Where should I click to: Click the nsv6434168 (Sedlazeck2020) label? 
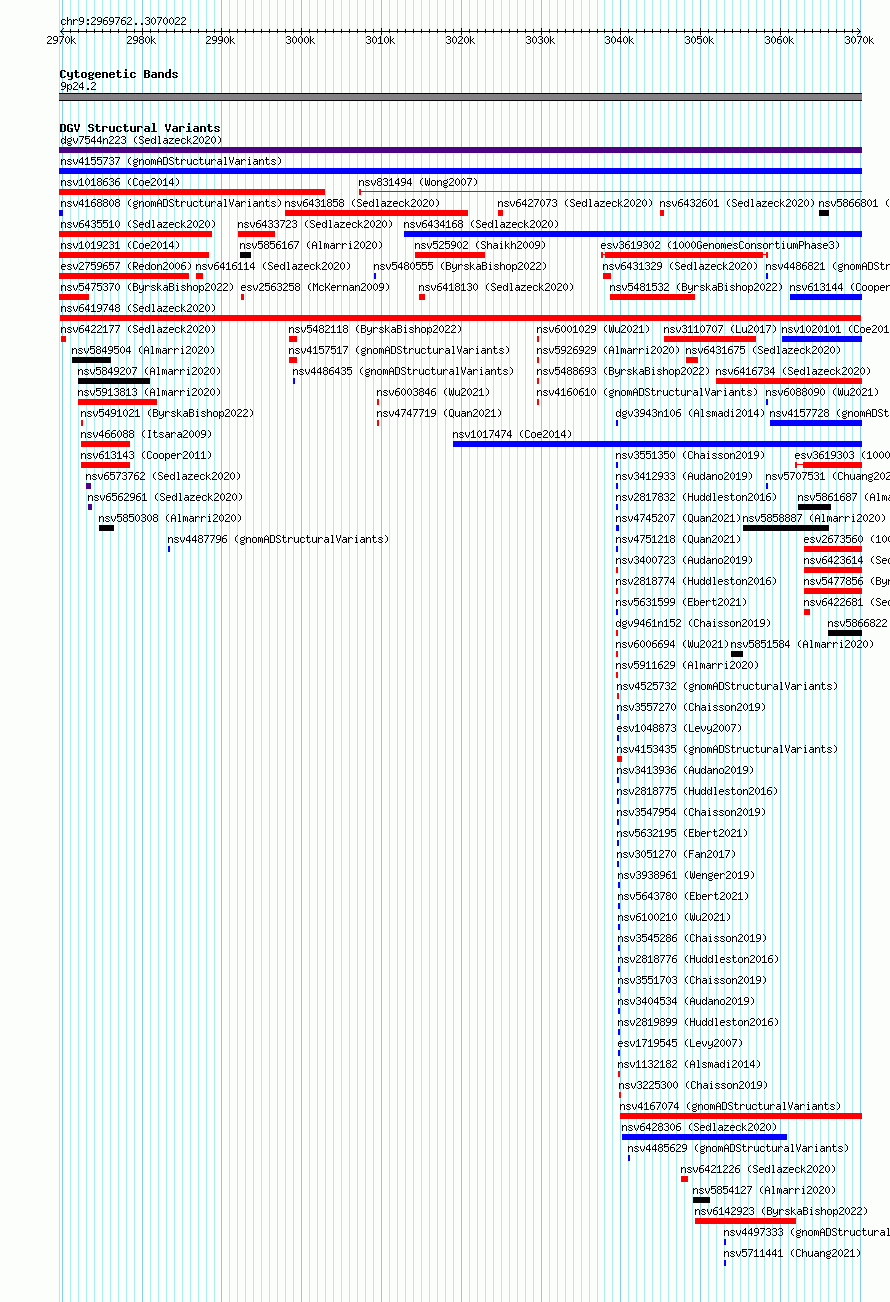(481, 224)
